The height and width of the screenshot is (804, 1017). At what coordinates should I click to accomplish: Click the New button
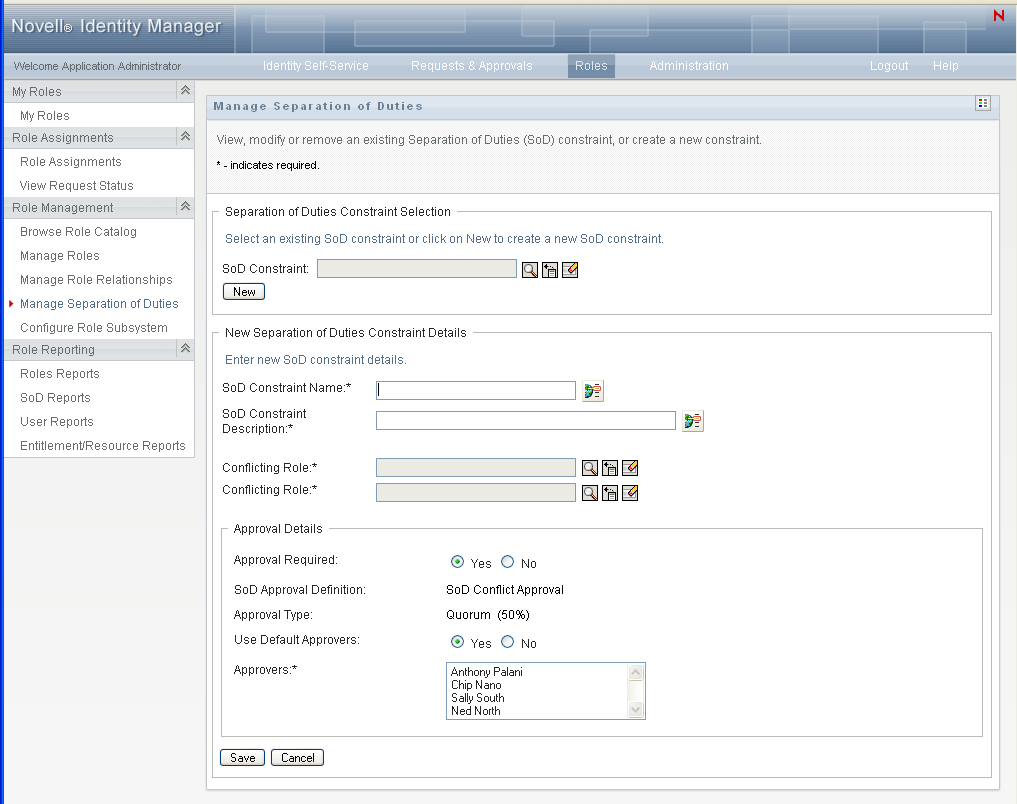coord(244,292)
